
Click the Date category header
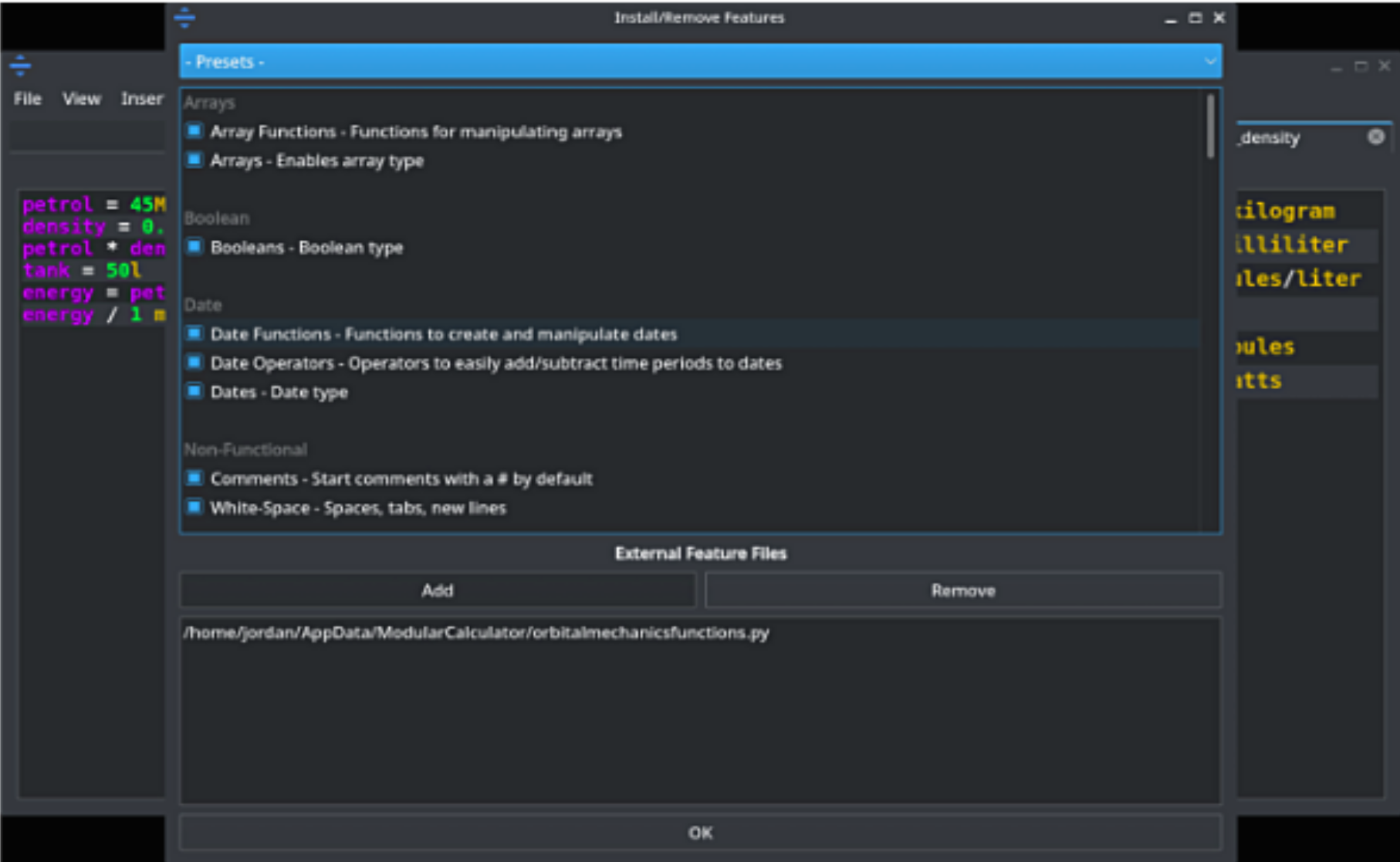(x=203, y=305)
